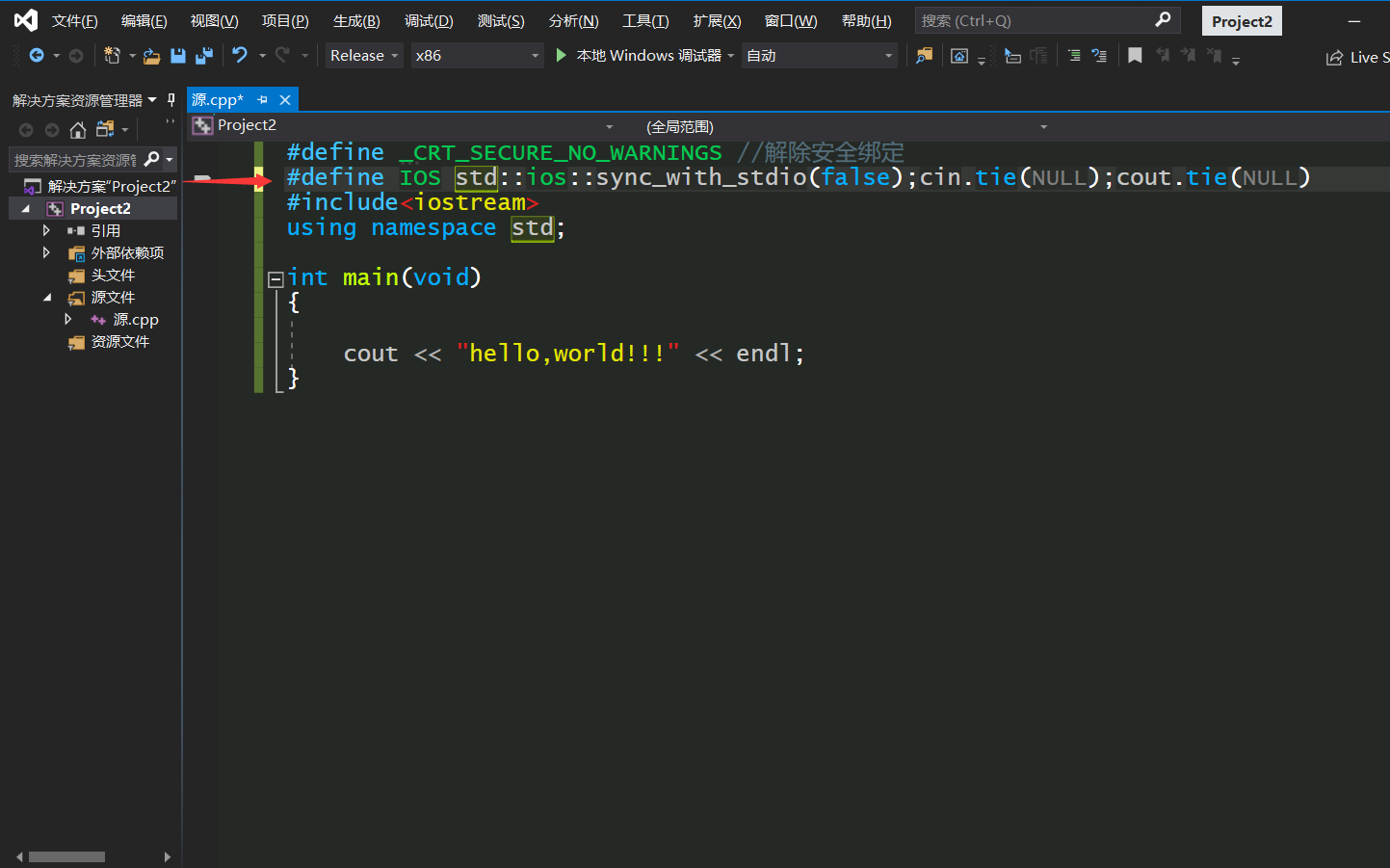Click the Navigate Backward arrow icon
Screen dimensions: 1390x868
(x=37, y=56)
